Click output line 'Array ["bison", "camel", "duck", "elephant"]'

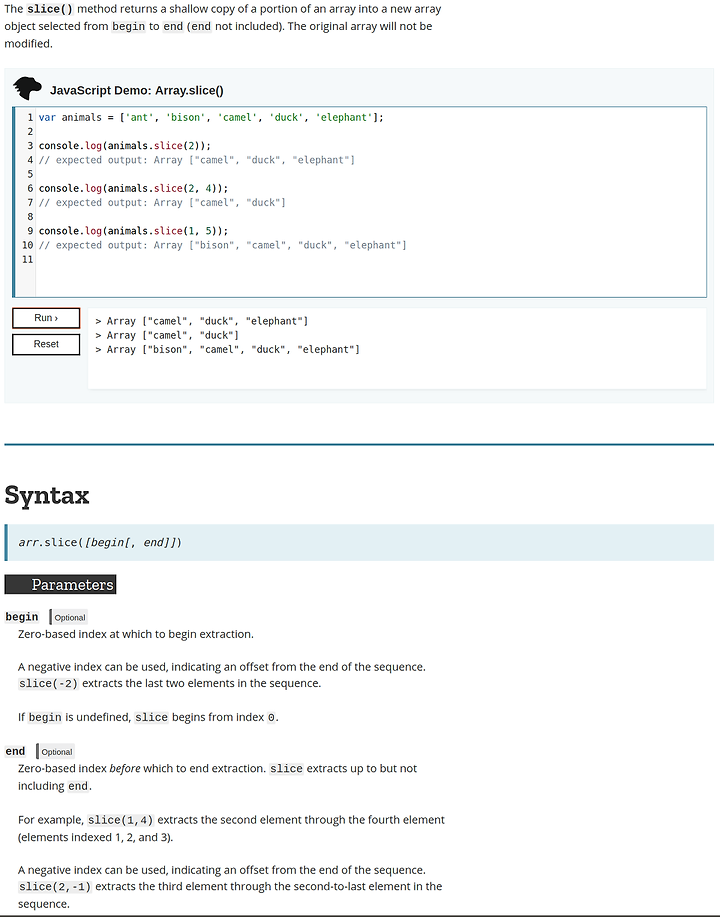(228, 350)
